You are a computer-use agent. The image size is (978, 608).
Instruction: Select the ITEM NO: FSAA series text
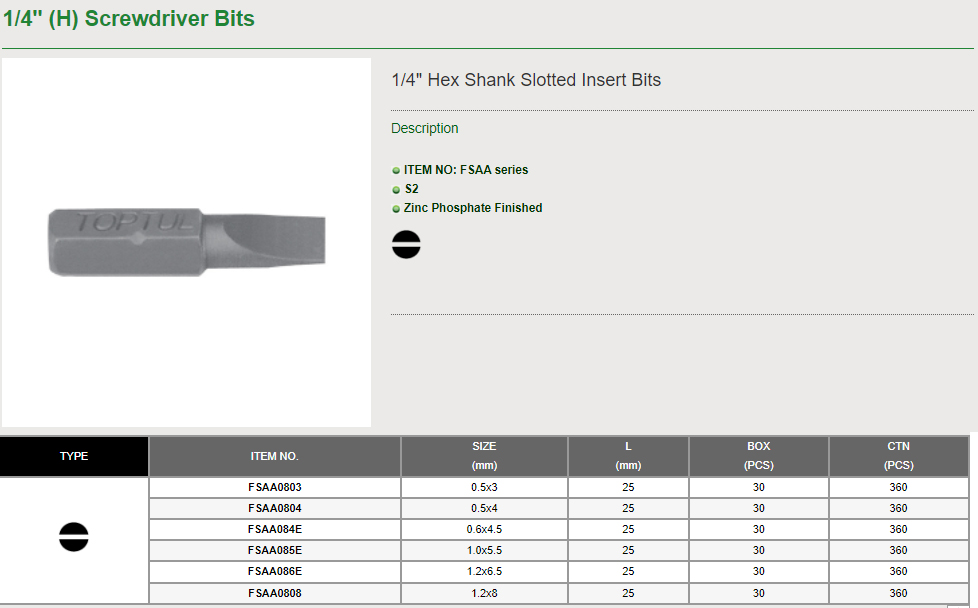click(x=465, y=170)
